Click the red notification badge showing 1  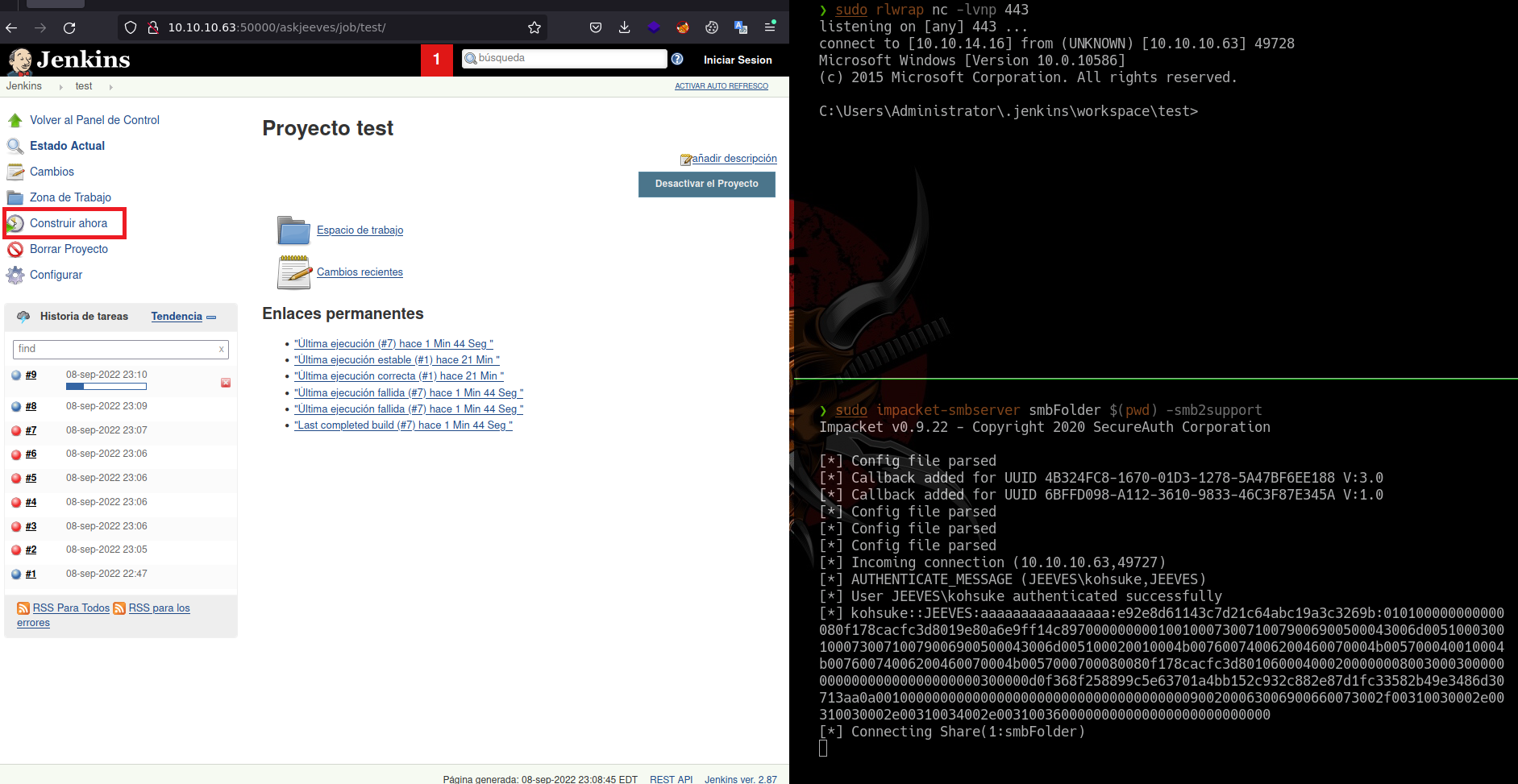click(437, 60)
